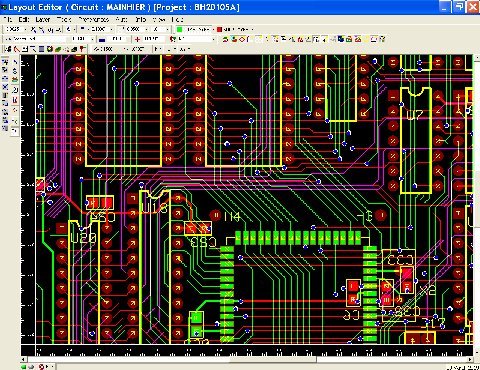Select the red K icon in left palette
The height and width of the screenshot is (370, 480).
(15, 100)
